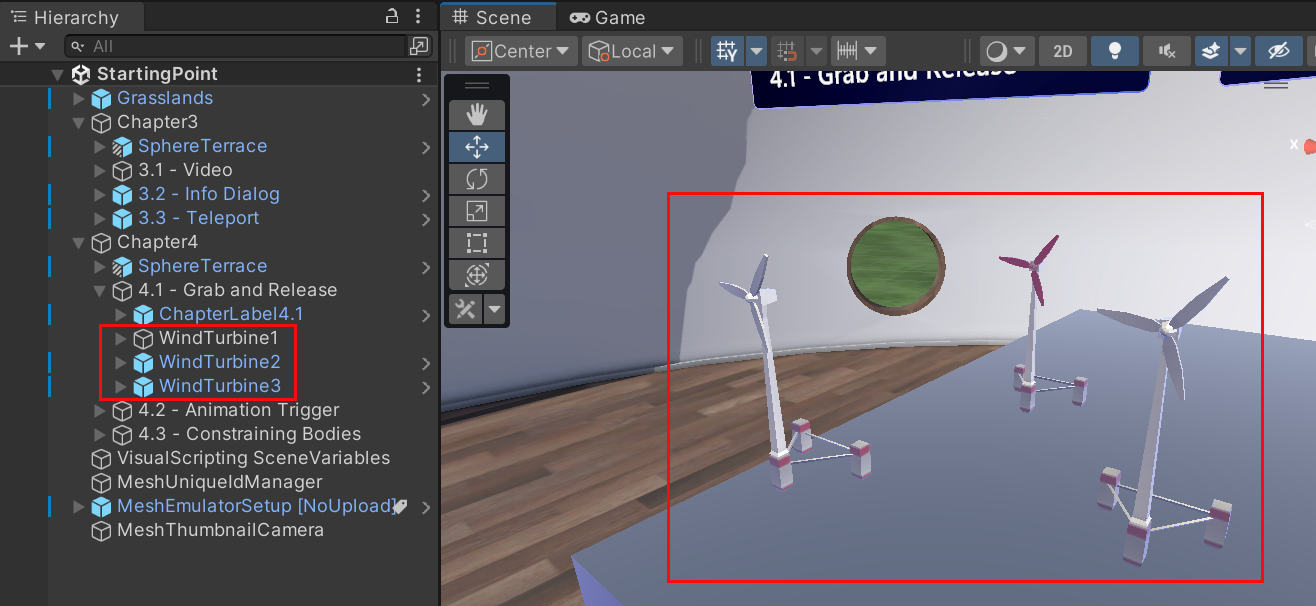
Task: Click the Hierarchy search field
Action: pos(235,46)
